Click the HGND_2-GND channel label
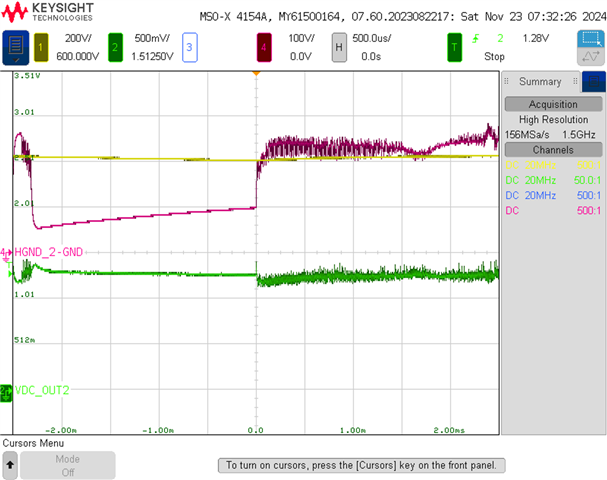607x480 pixels. point(49,252)
